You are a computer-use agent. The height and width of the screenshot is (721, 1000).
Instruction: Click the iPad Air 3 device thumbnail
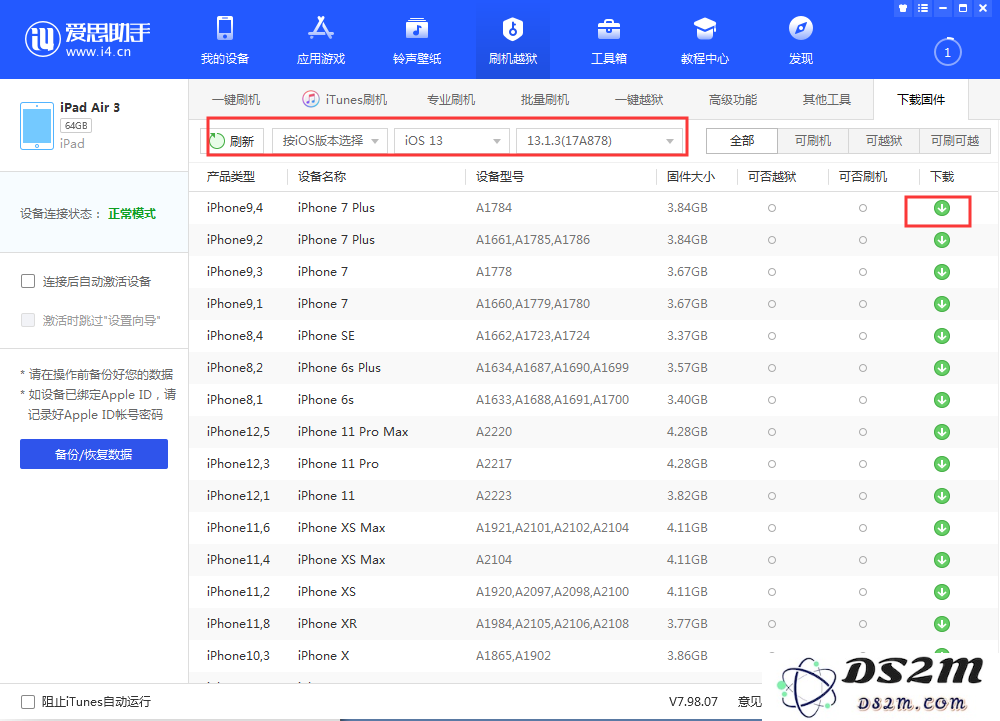click(36, 126)
